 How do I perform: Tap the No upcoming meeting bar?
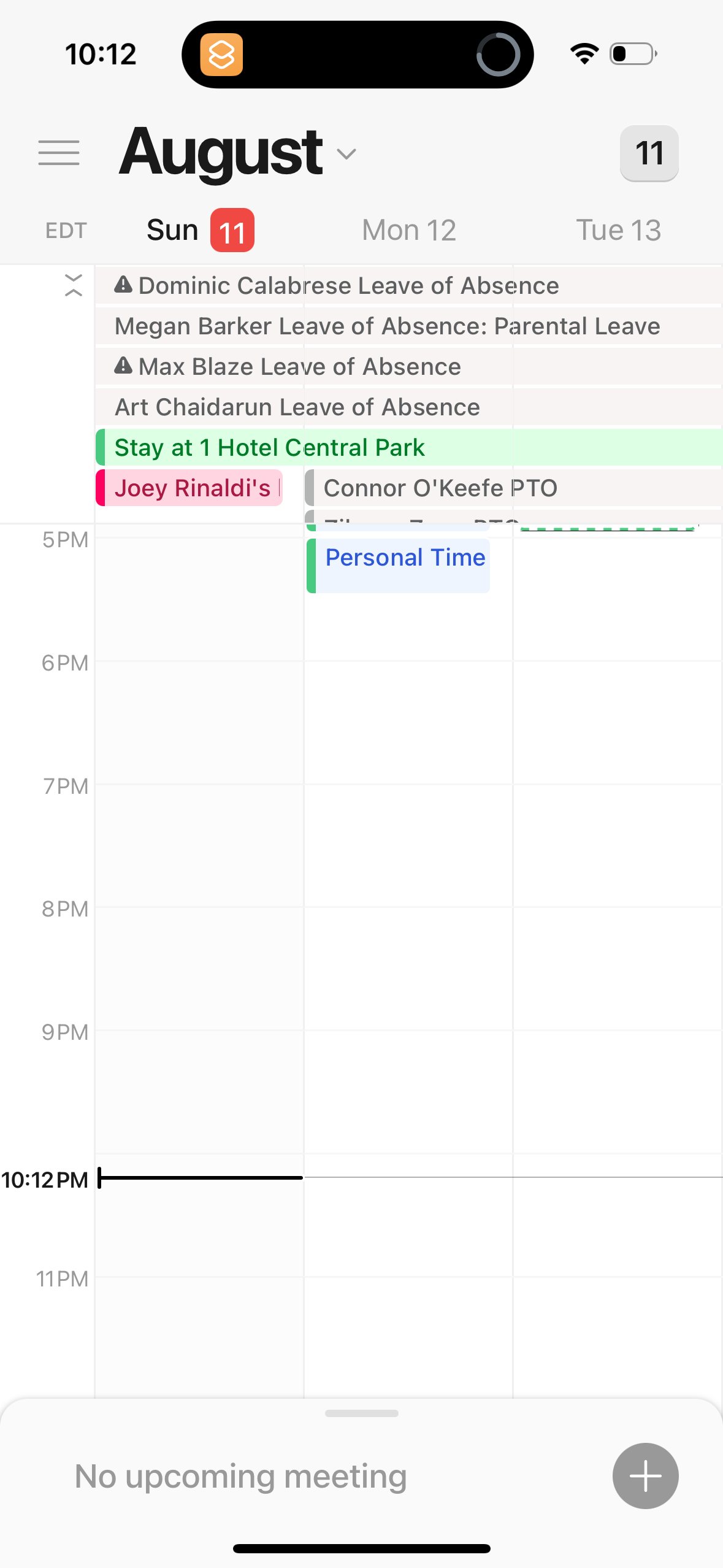tap(239, 1475)
